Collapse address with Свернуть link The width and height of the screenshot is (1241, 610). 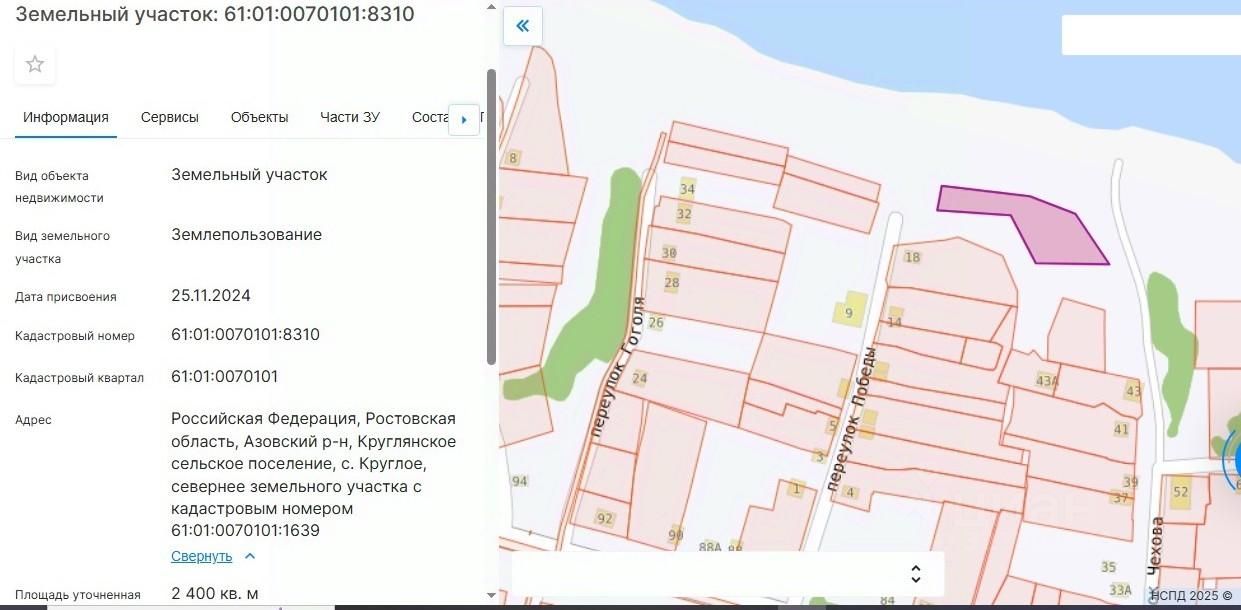click(x=201, y=556)
